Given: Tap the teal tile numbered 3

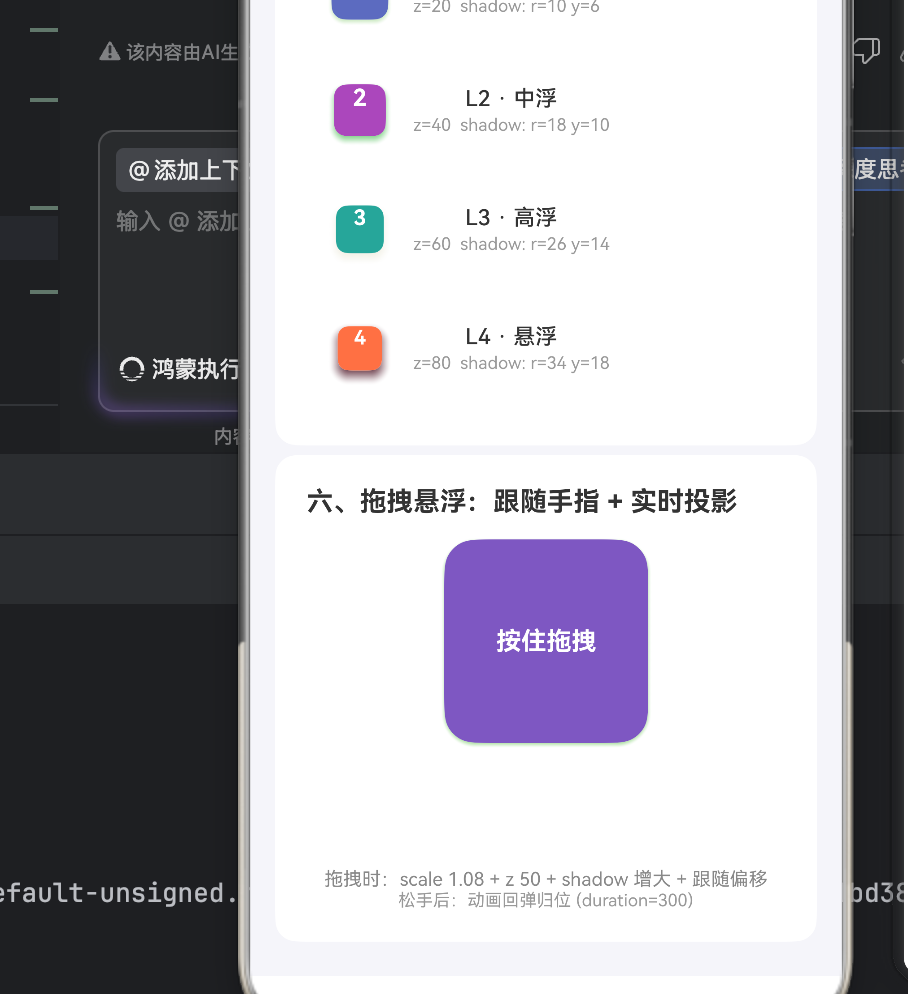Looking at the screenshot, I should pos(360,229).
